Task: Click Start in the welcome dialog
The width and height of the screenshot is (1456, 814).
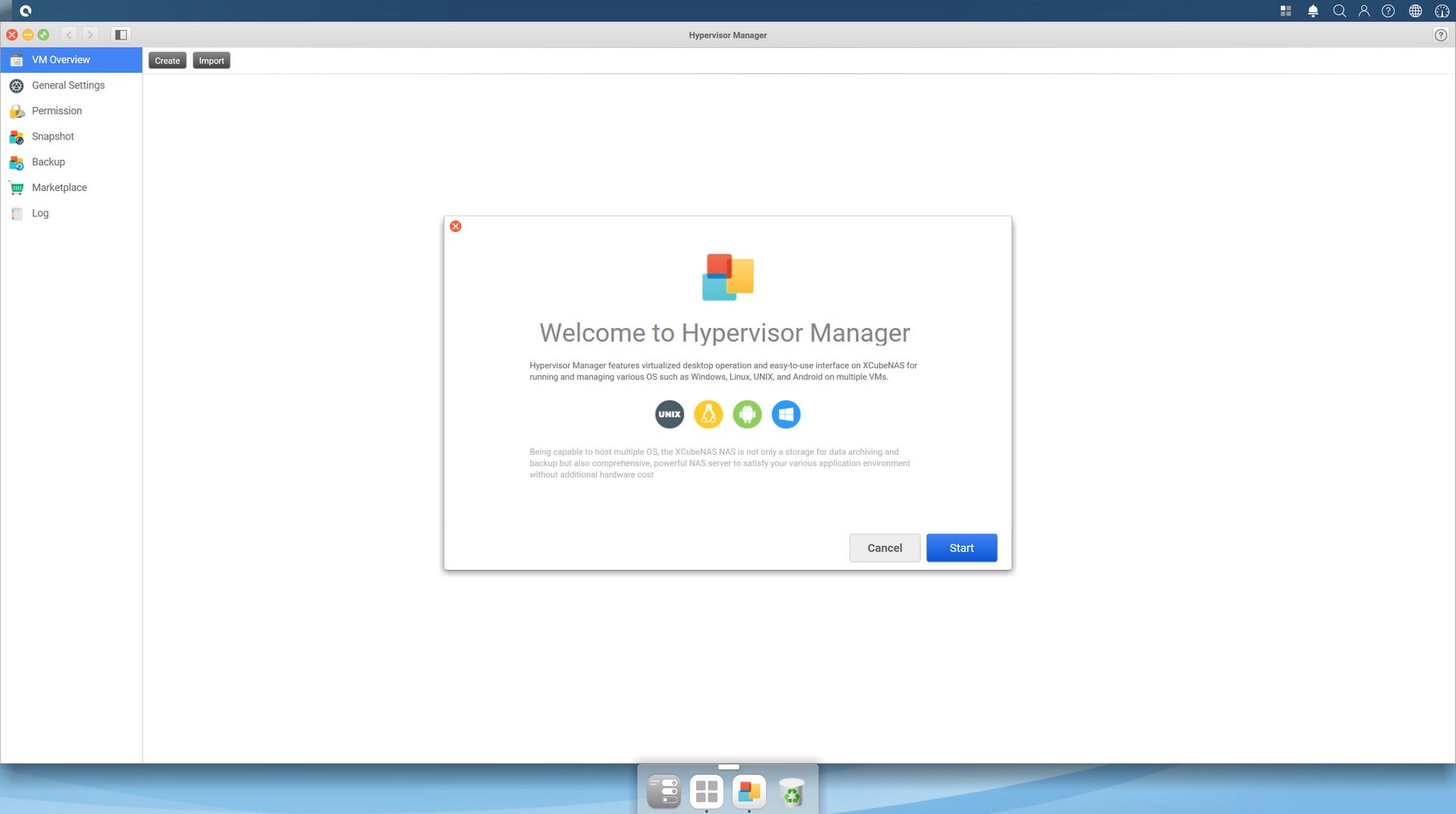Action: 962,548
